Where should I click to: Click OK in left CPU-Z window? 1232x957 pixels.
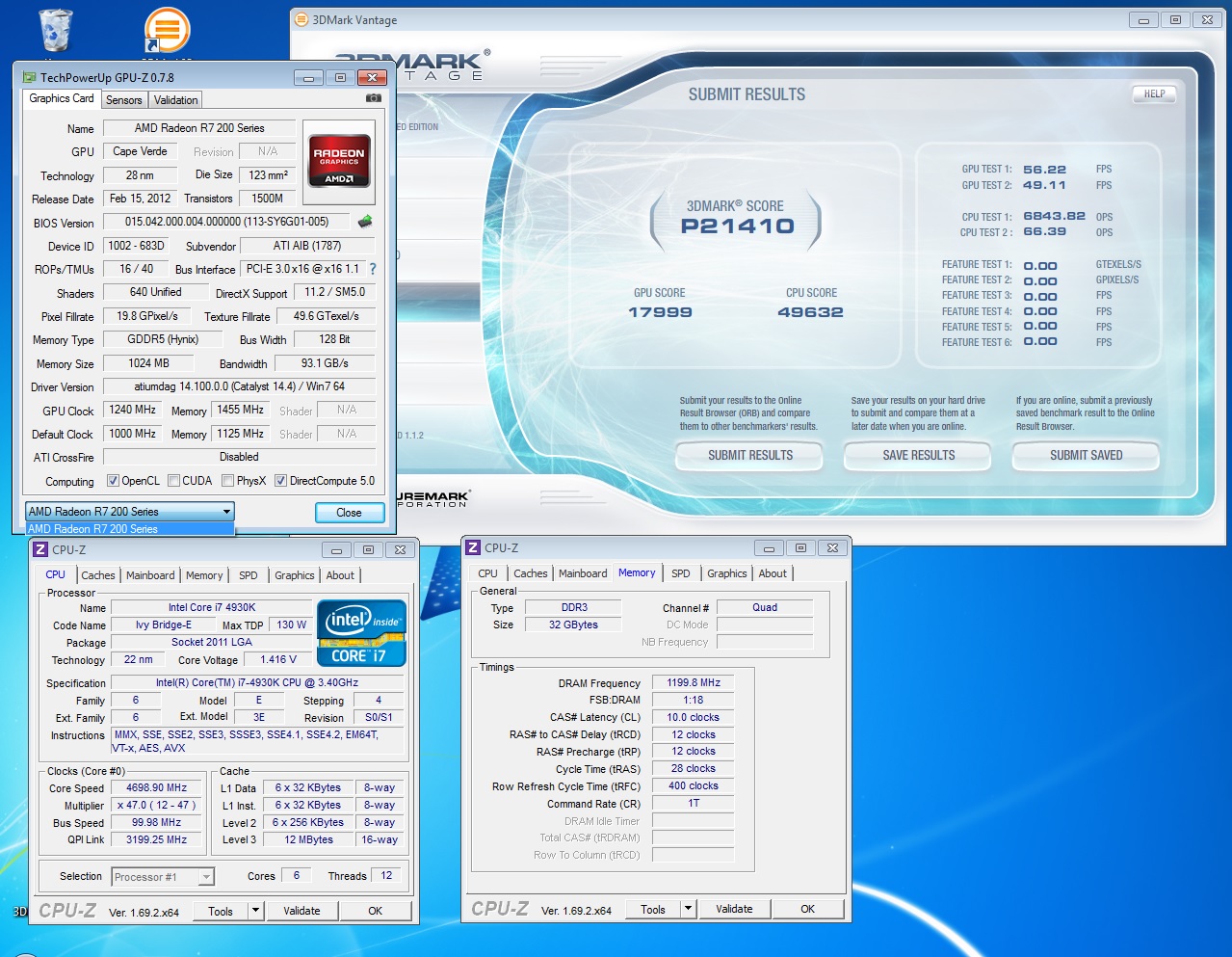pyautogui.click(x=376, y=911)
